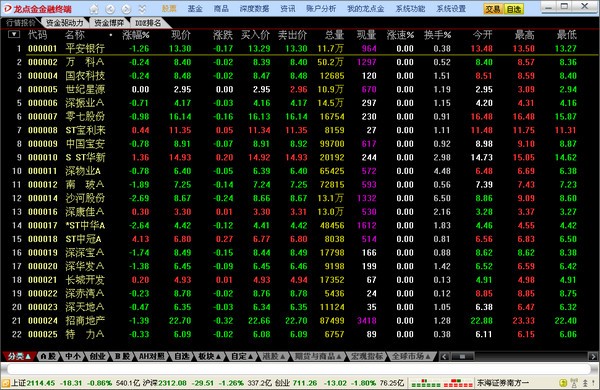The width and height of the screenshot is (600, 390).
Task: Navigate back with the left arrow icon
Action: click(110, 8)
